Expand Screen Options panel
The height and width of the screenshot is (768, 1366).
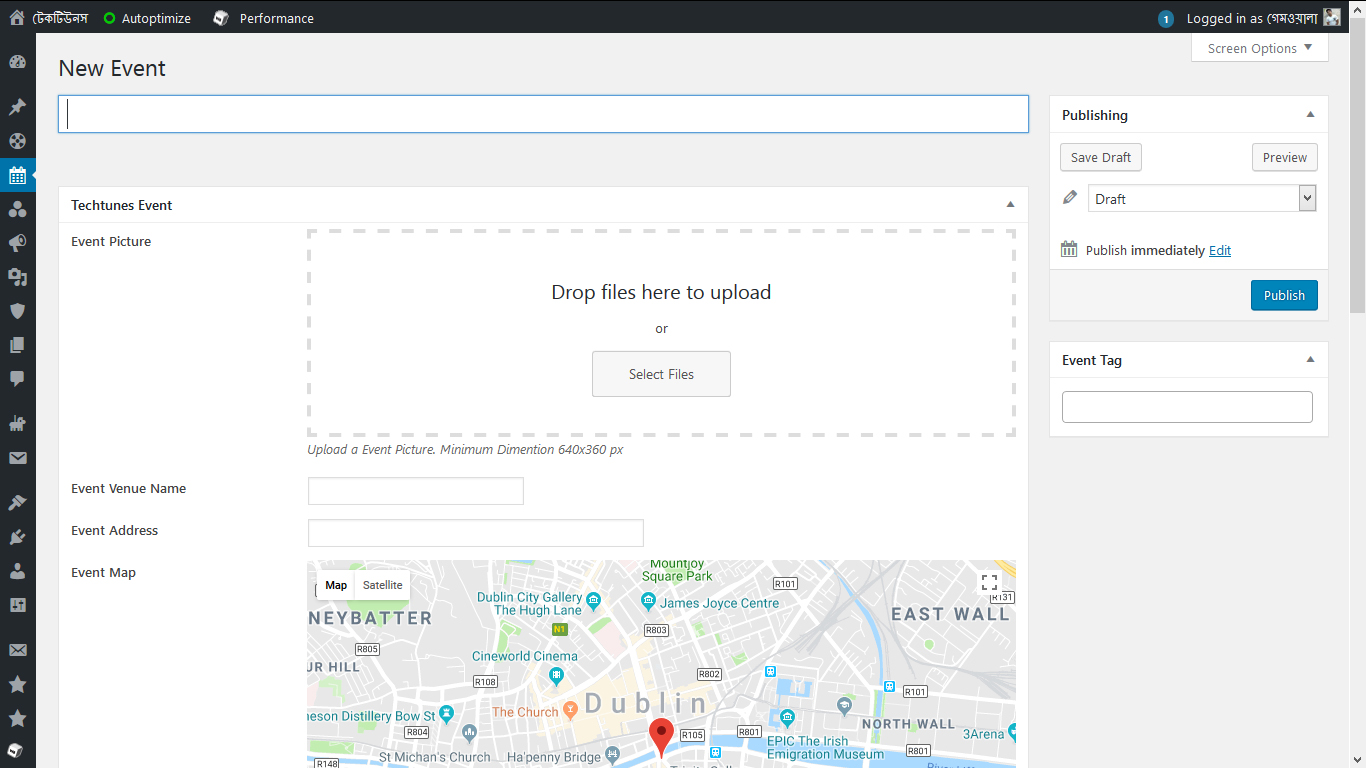tap(1259, 48)
